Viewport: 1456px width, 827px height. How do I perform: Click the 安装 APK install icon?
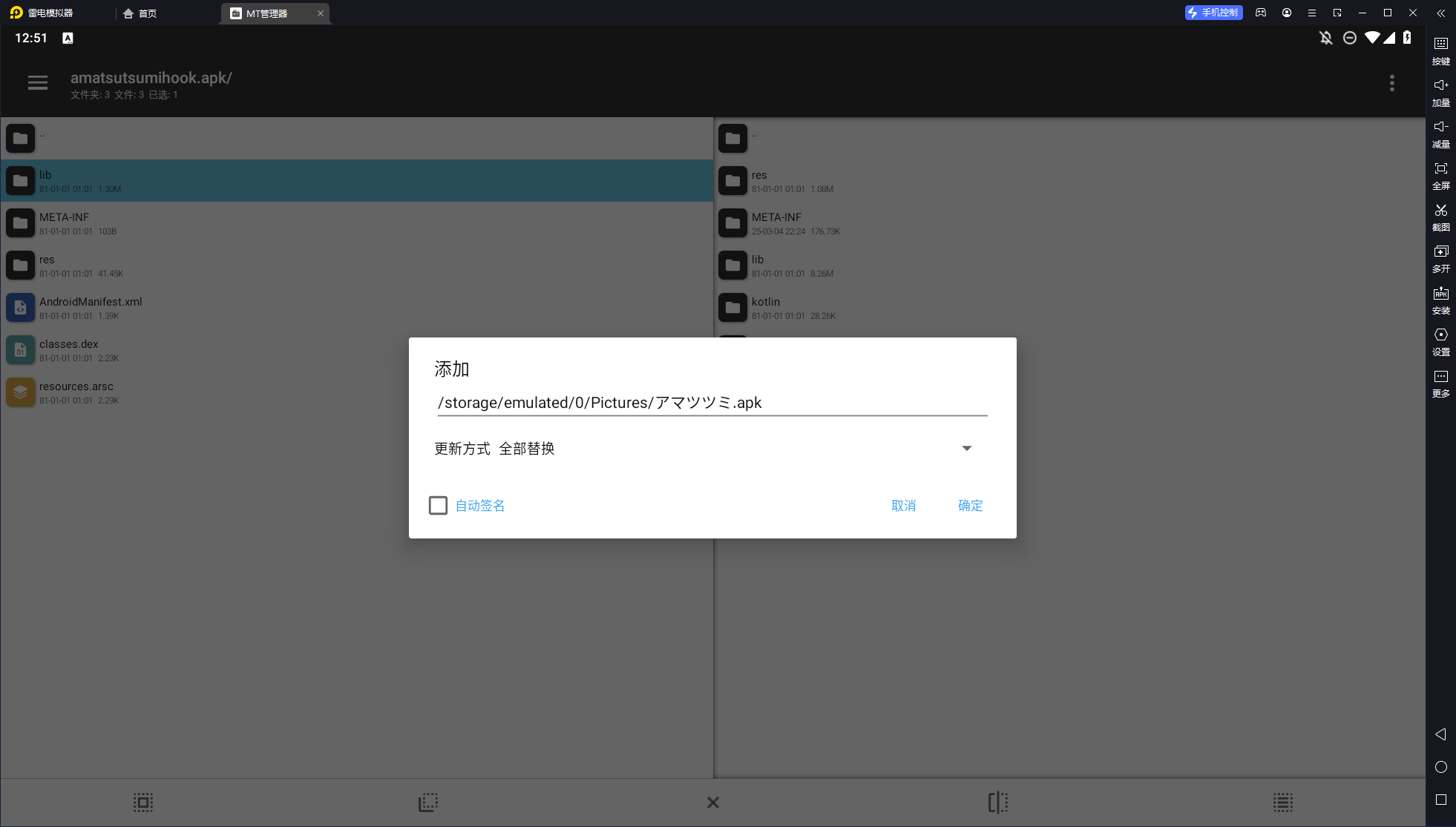click(1440, 294)
